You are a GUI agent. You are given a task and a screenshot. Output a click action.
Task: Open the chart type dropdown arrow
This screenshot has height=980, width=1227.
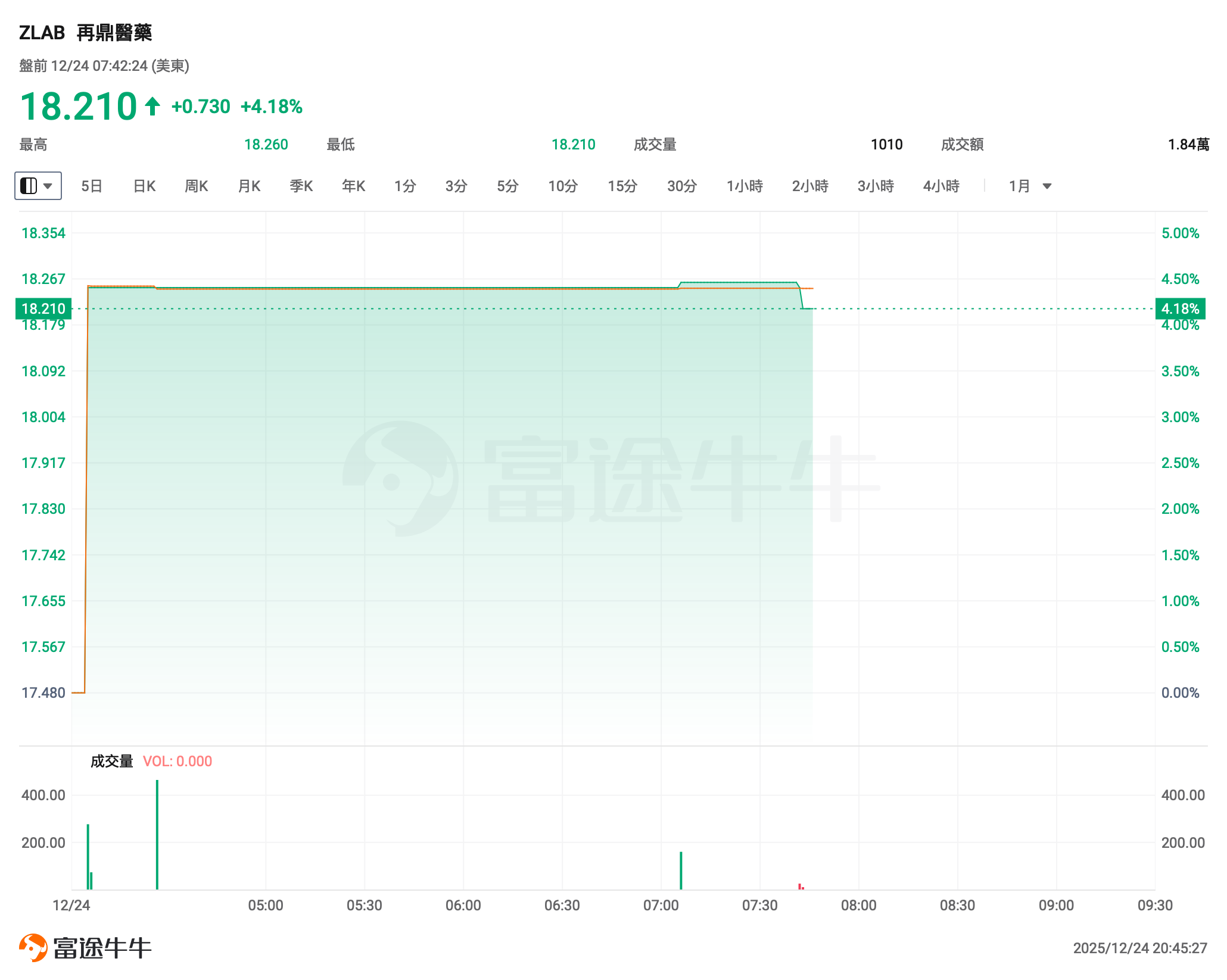coord(49,186)
